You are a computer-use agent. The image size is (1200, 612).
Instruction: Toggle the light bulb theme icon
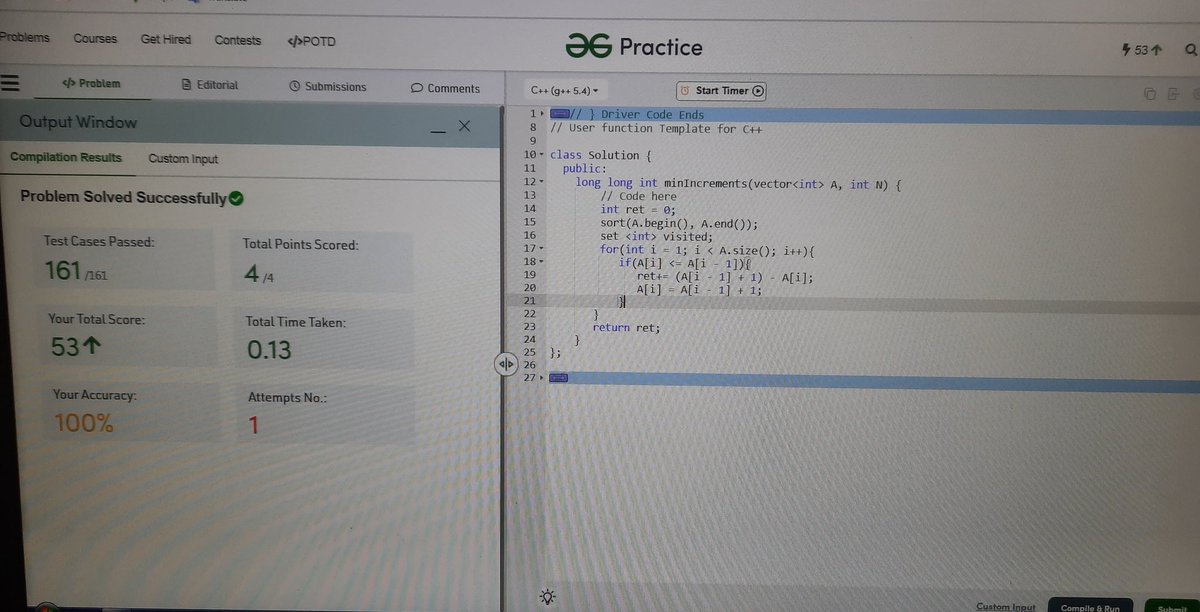(x=547, y=597)
